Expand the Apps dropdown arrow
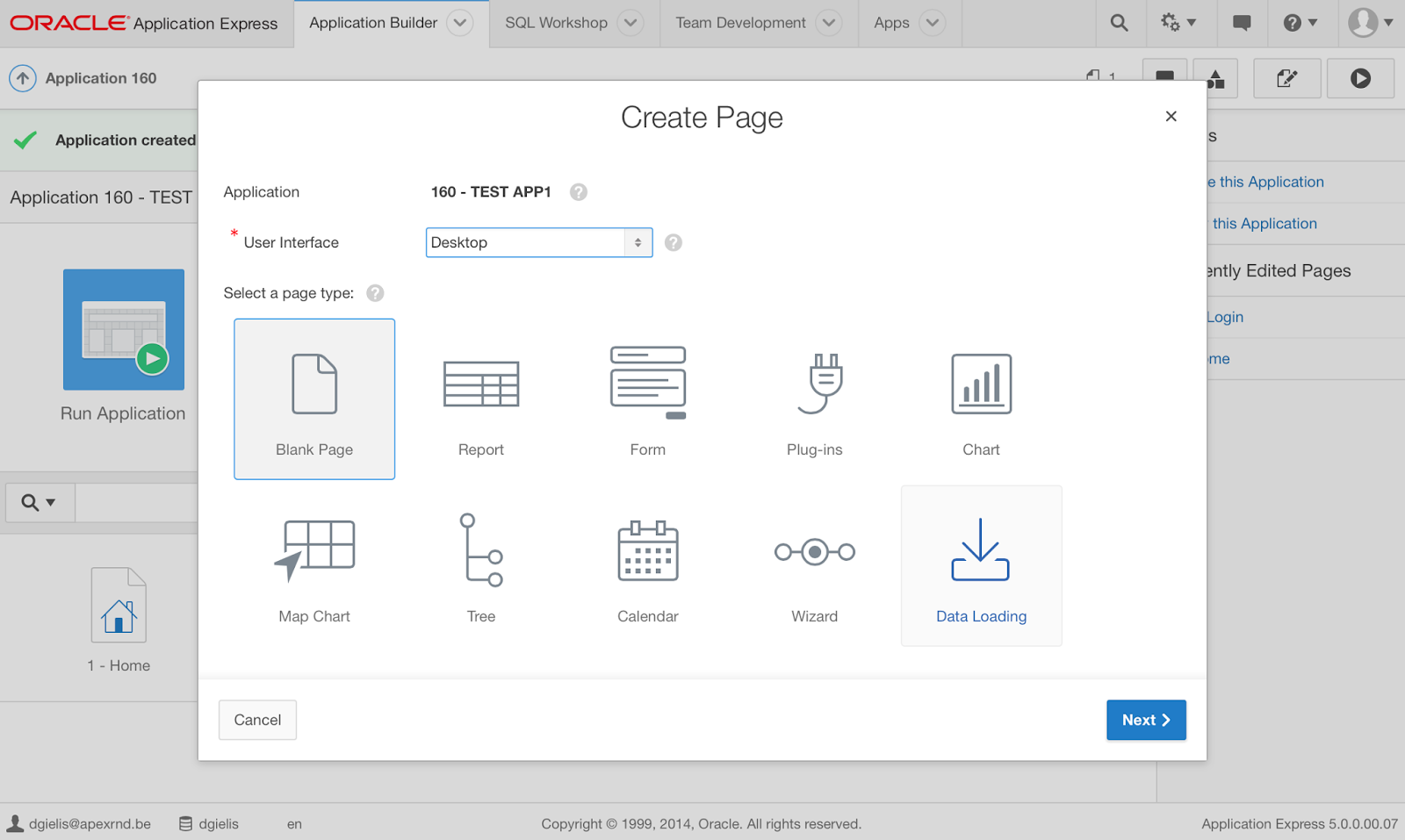The height and width of the screenshot is (840, 1405). [933, 23]
